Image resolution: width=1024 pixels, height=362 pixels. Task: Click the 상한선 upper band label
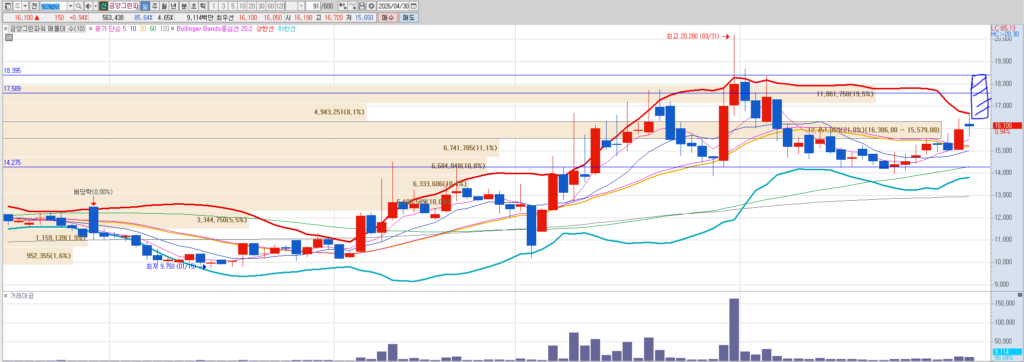[x=264, y=29]
